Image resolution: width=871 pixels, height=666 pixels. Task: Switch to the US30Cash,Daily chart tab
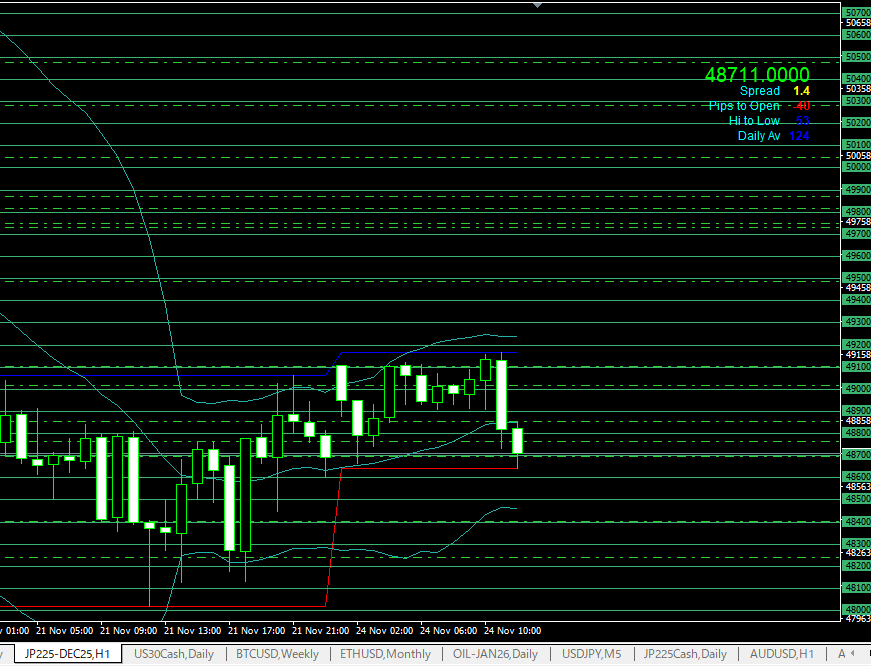pos(173,654)
